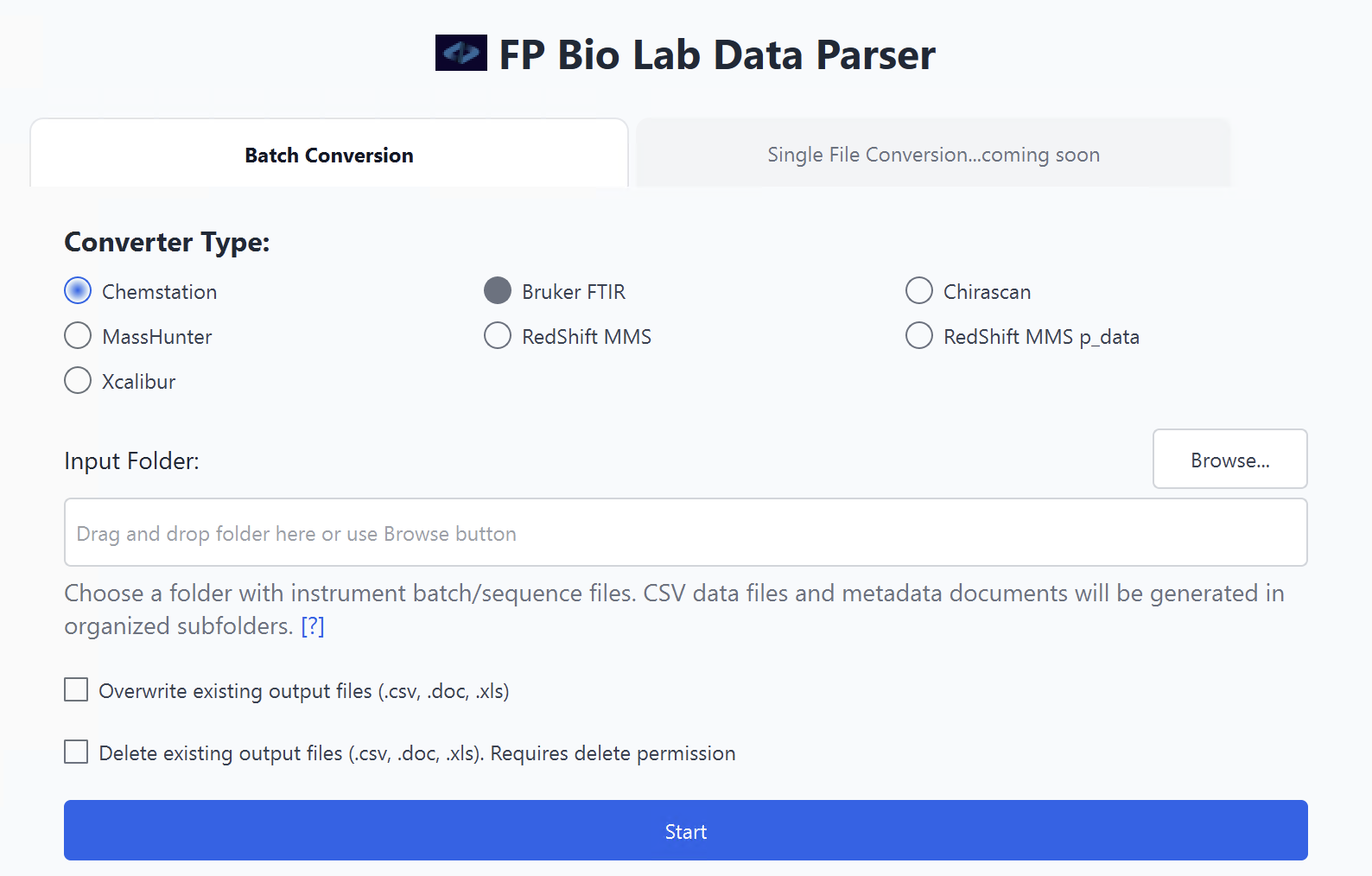Click the Bruker FTIR label text
This screenshot has height=876, width=1372.
574,292
